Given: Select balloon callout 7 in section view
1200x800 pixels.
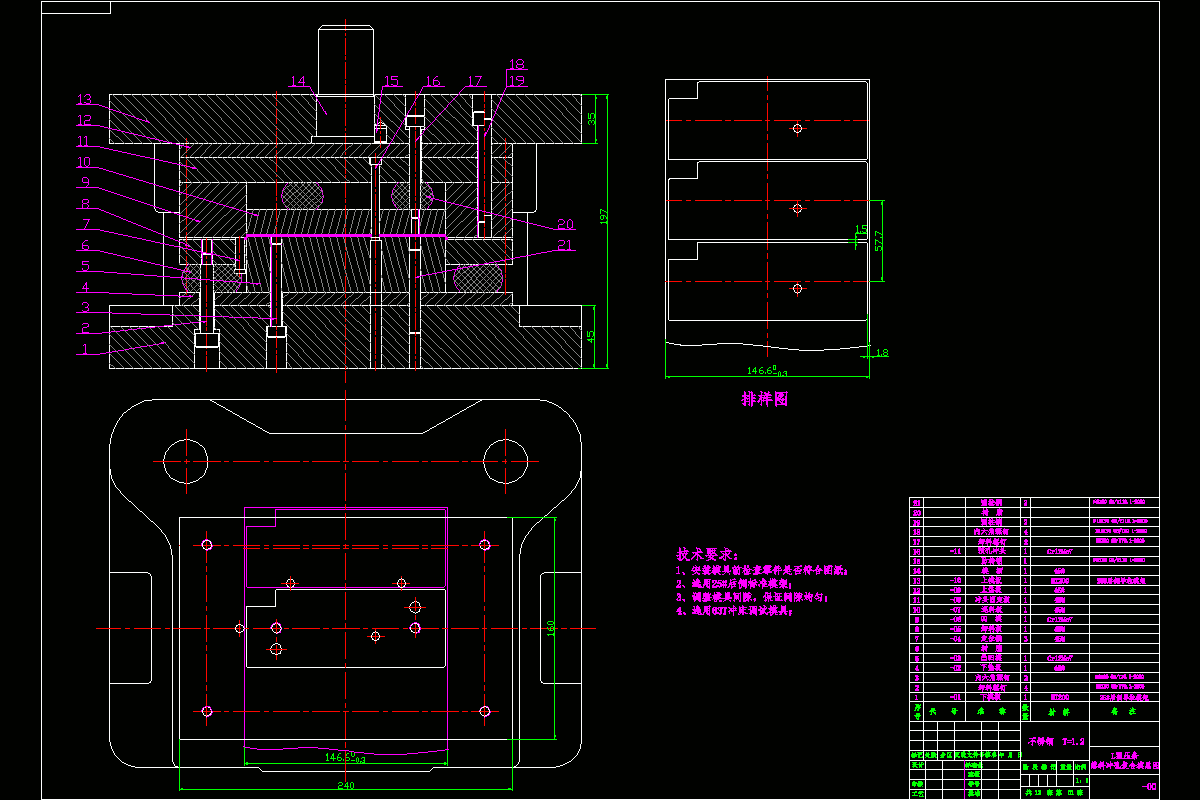Looking at the screenshot, I should pos(86,224).
